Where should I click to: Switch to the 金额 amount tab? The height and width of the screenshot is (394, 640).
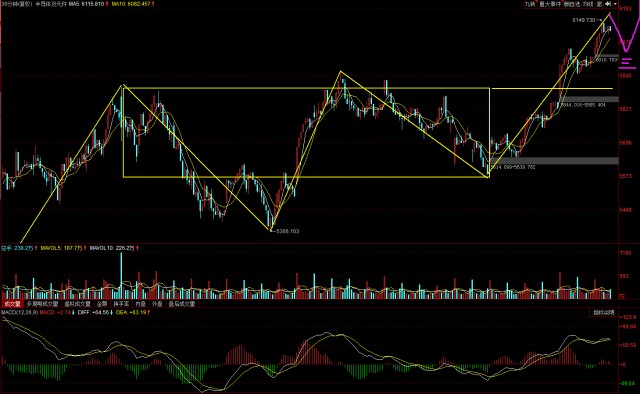point(102,304)
